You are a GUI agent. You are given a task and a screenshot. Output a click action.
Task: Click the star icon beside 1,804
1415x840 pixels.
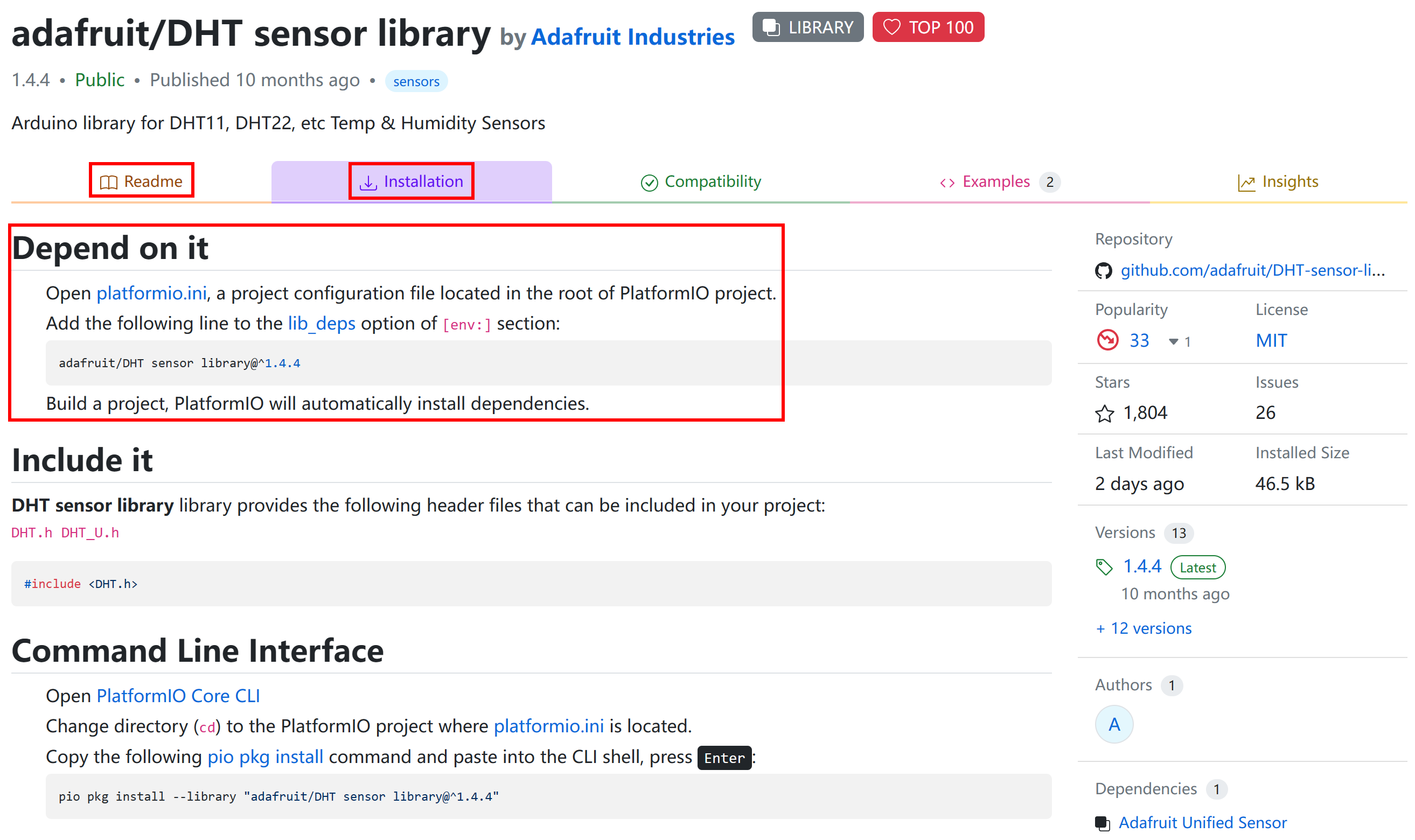[x=1104, y=414]
